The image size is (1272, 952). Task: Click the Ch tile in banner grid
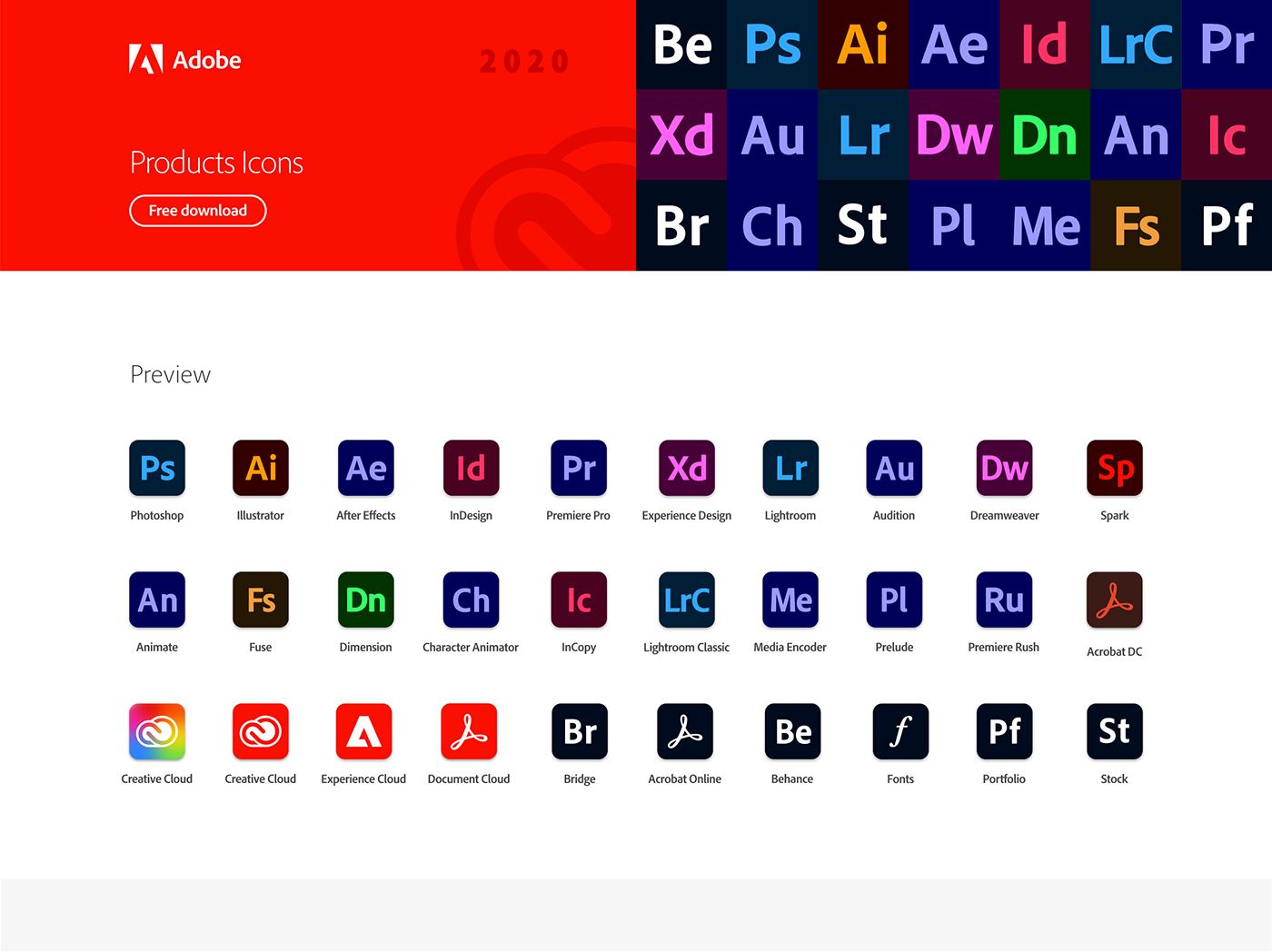point(772,225)
